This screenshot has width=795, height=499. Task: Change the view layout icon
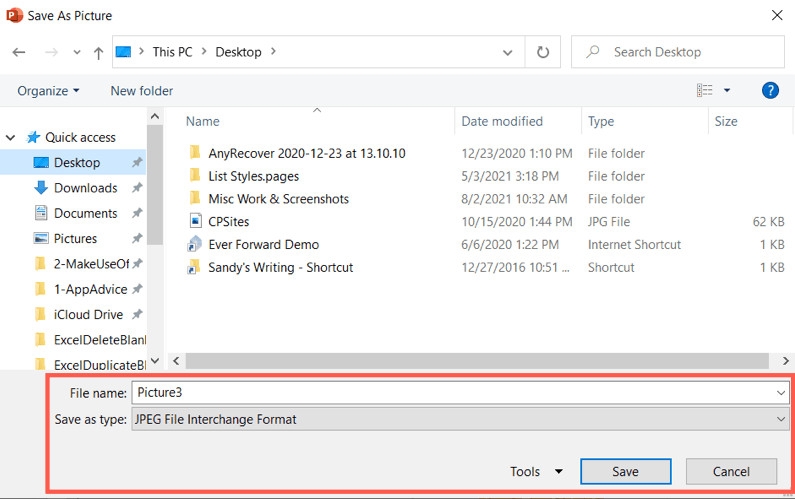click(x=704, y=90)
